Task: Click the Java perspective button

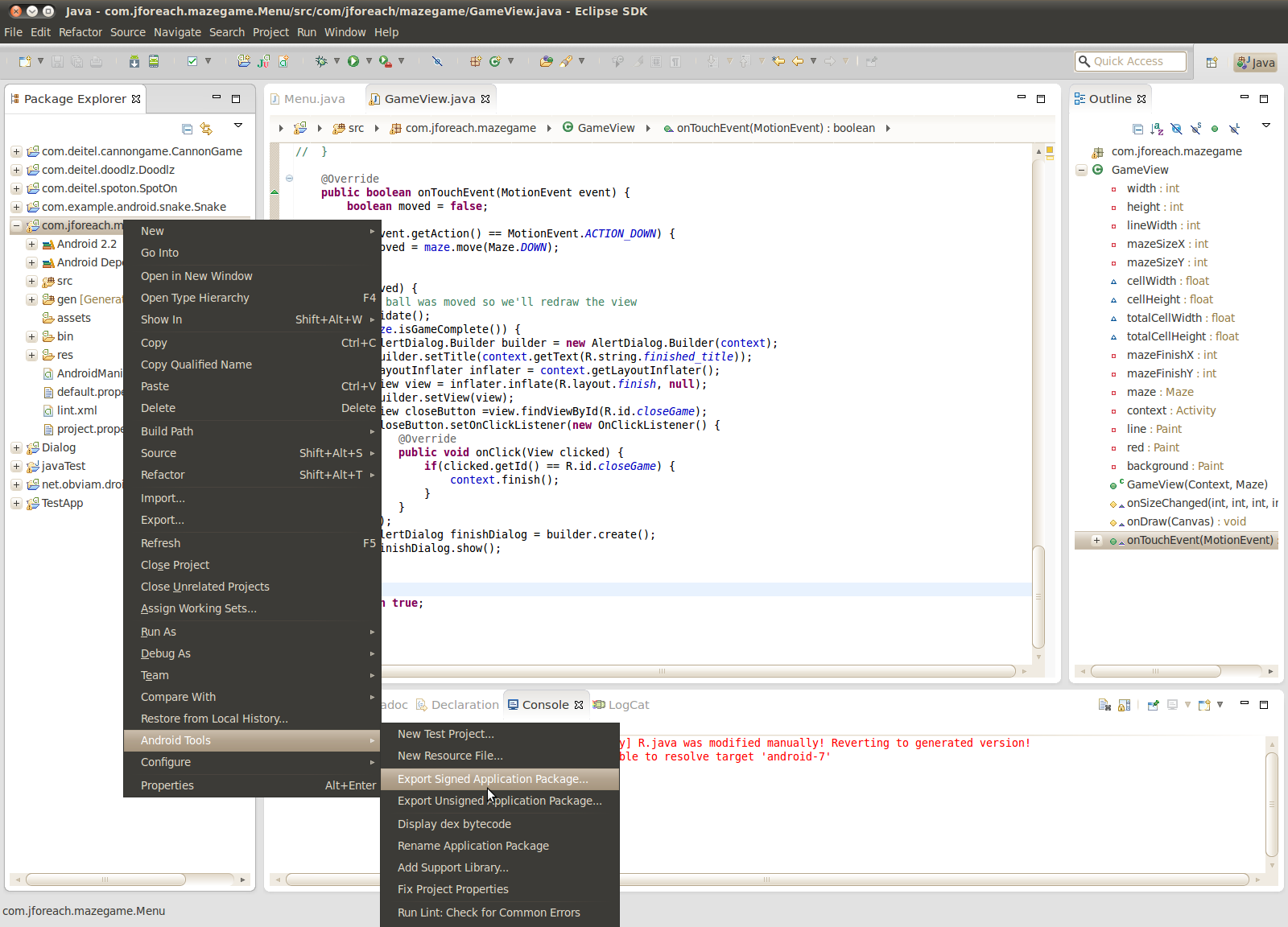Action: [1256, 62]
